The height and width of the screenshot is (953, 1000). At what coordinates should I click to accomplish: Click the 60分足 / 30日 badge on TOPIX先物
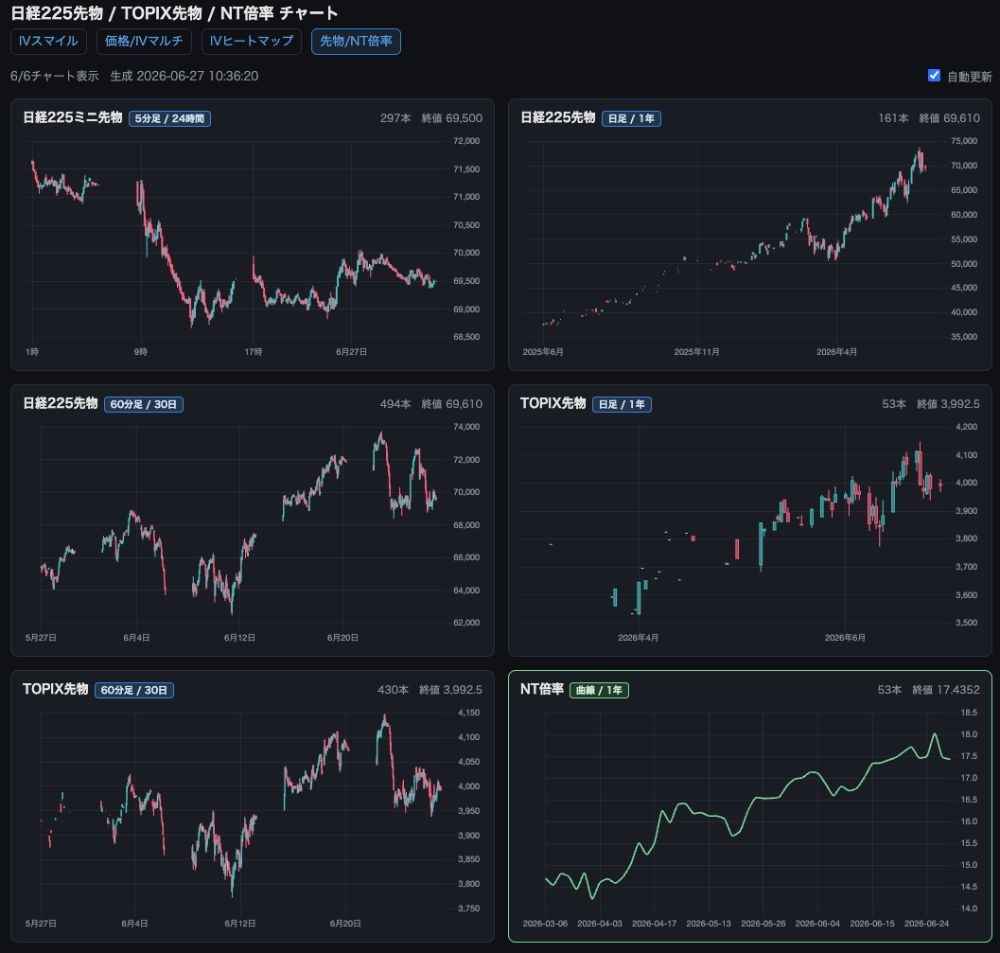[134, 690]
